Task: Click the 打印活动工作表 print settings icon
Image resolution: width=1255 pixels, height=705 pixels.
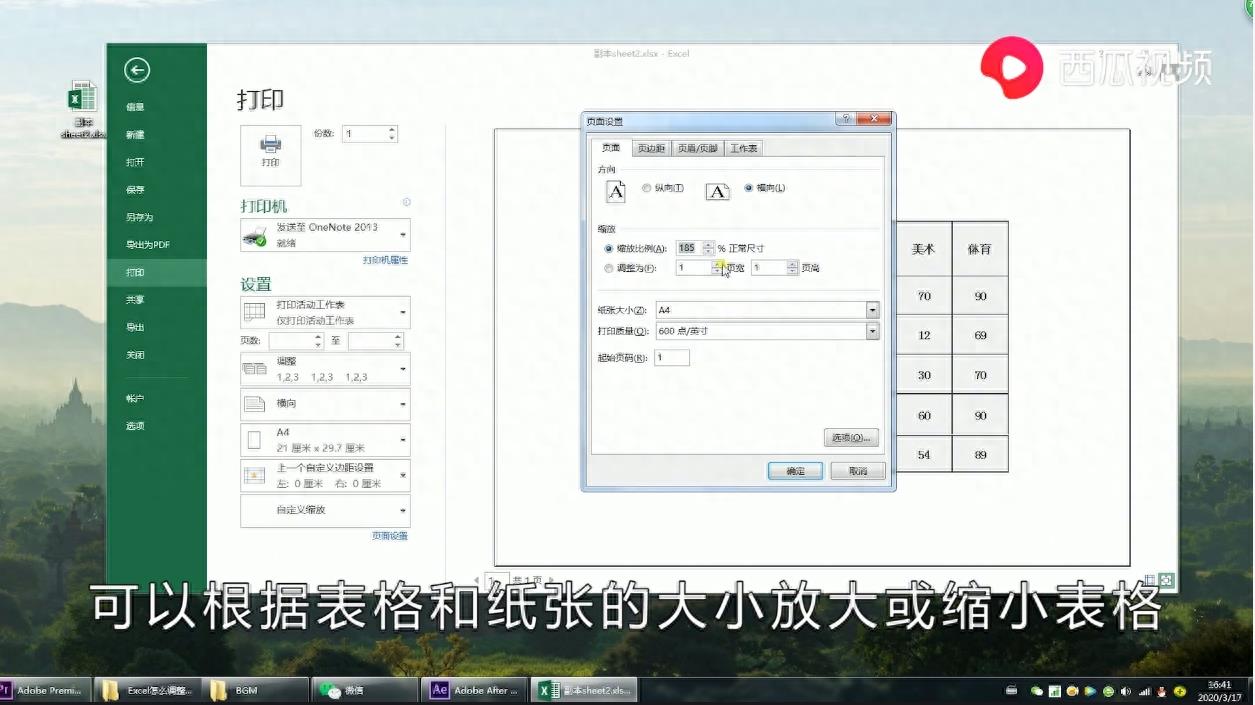Action: coord(253,311)
